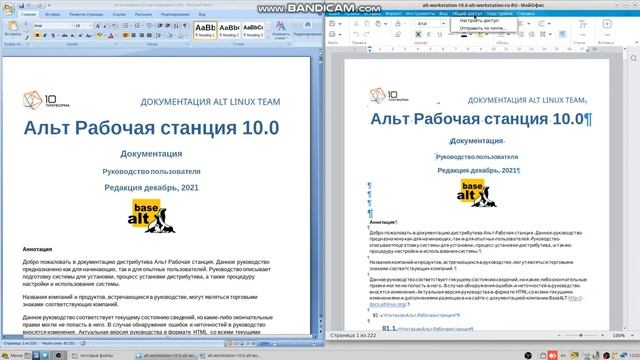Image resolution: width=640 pixels, height=360 pixels.
Task: Click numbered list icon in Word
Action: 137,26
